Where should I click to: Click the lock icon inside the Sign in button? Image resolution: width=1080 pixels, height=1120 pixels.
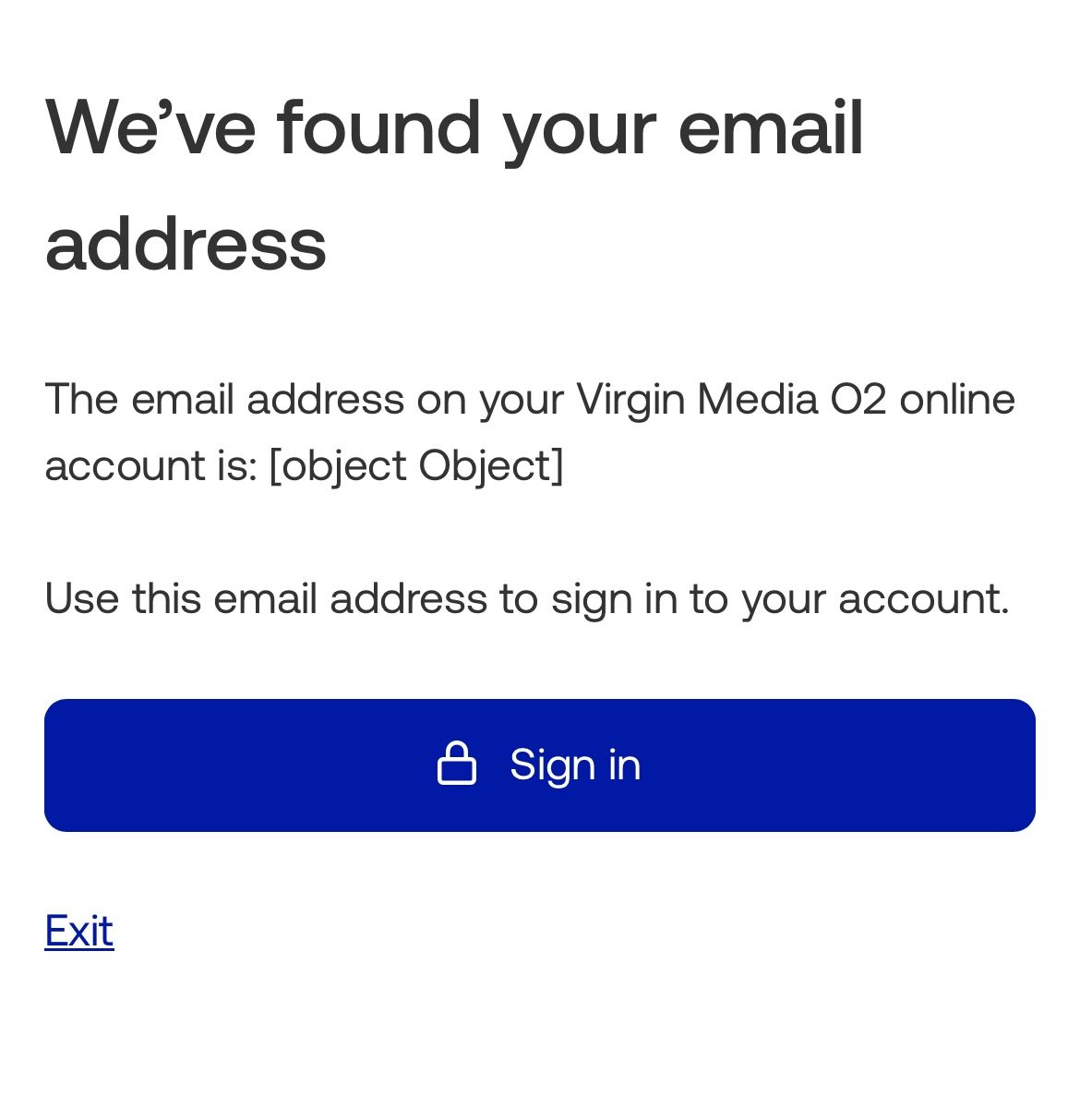pos(457,764)
